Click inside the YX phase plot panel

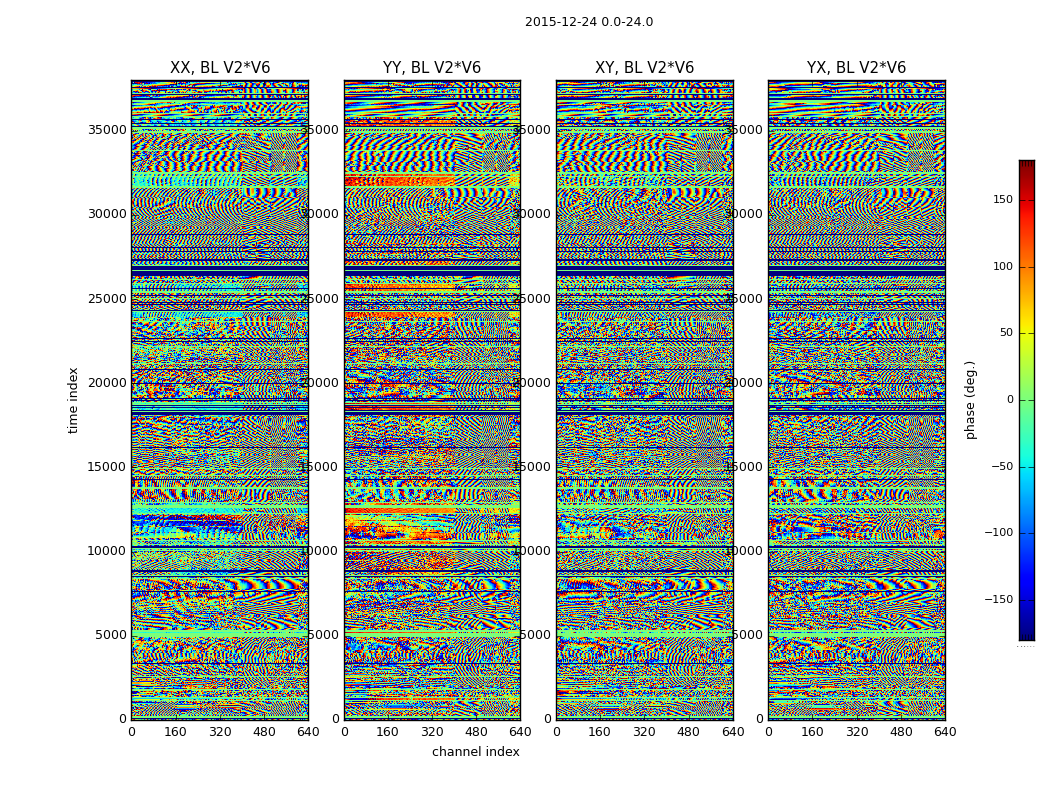856,400
